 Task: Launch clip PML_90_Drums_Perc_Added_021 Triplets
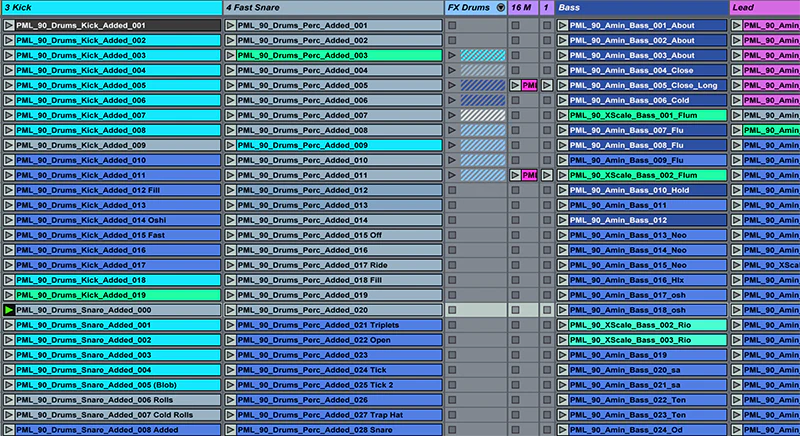(x=231, y=325)
